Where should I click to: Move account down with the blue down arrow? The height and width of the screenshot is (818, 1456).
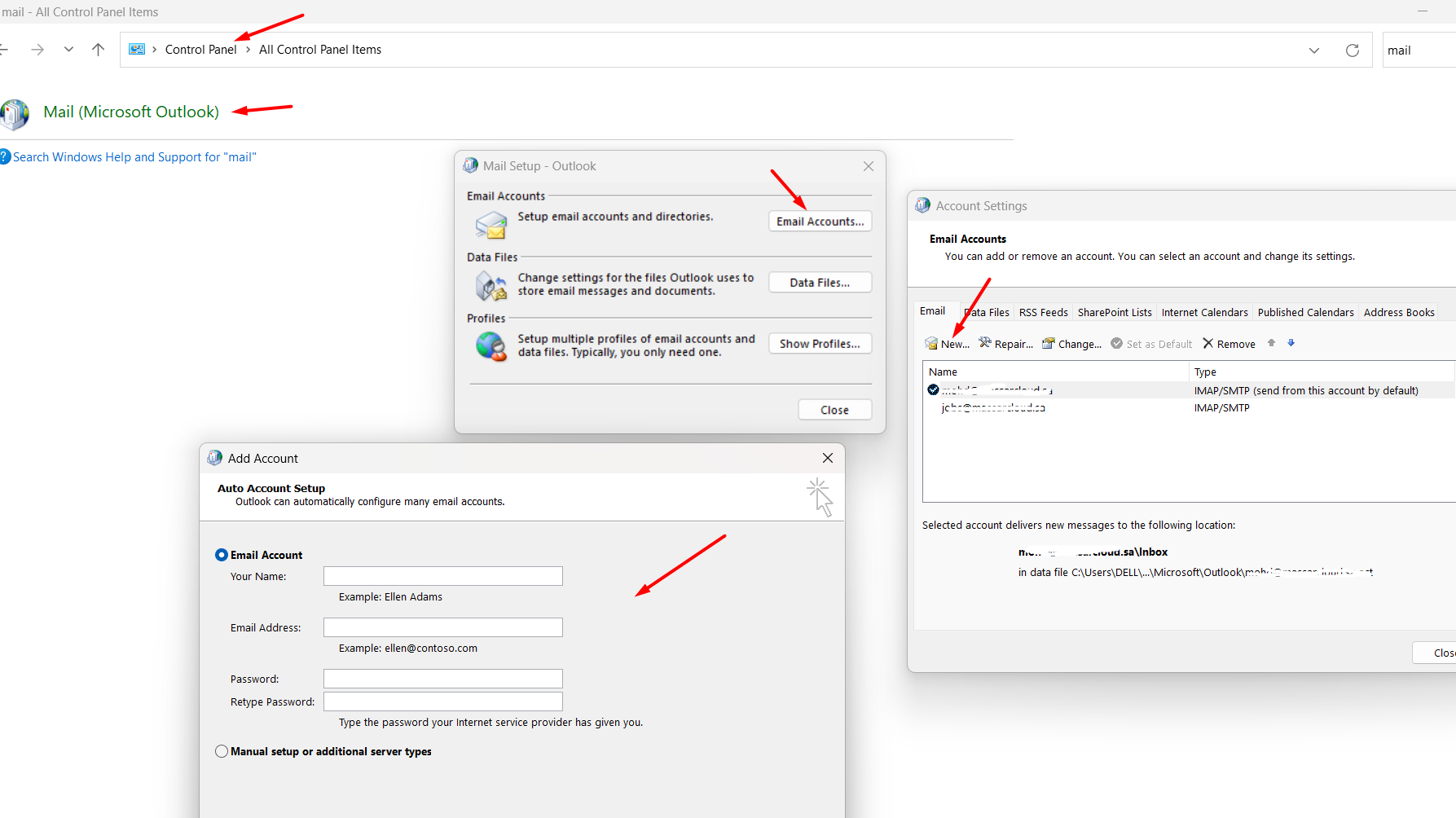pyautogui.click(x=1291, y=343)
